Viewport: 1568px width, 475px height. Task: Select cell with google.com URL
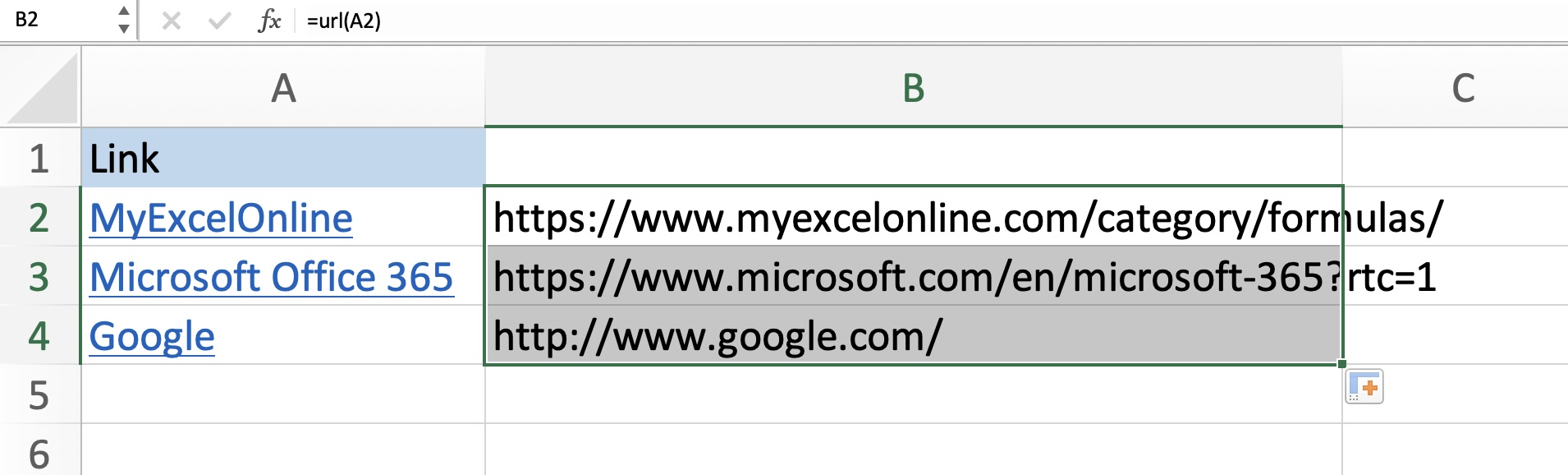click(x=914, y=335)
